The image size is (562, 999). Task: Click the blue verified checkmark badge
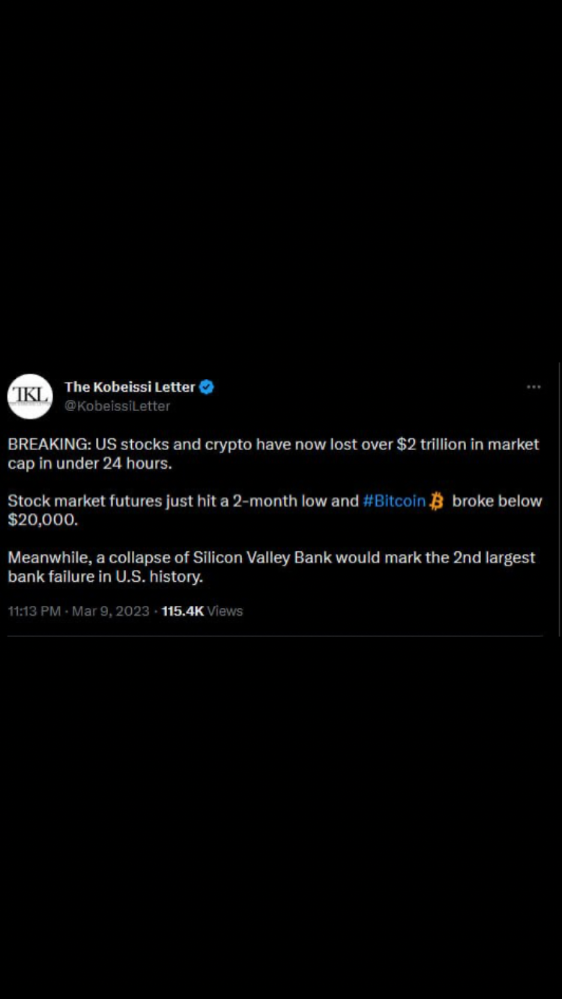pos(207,386)
